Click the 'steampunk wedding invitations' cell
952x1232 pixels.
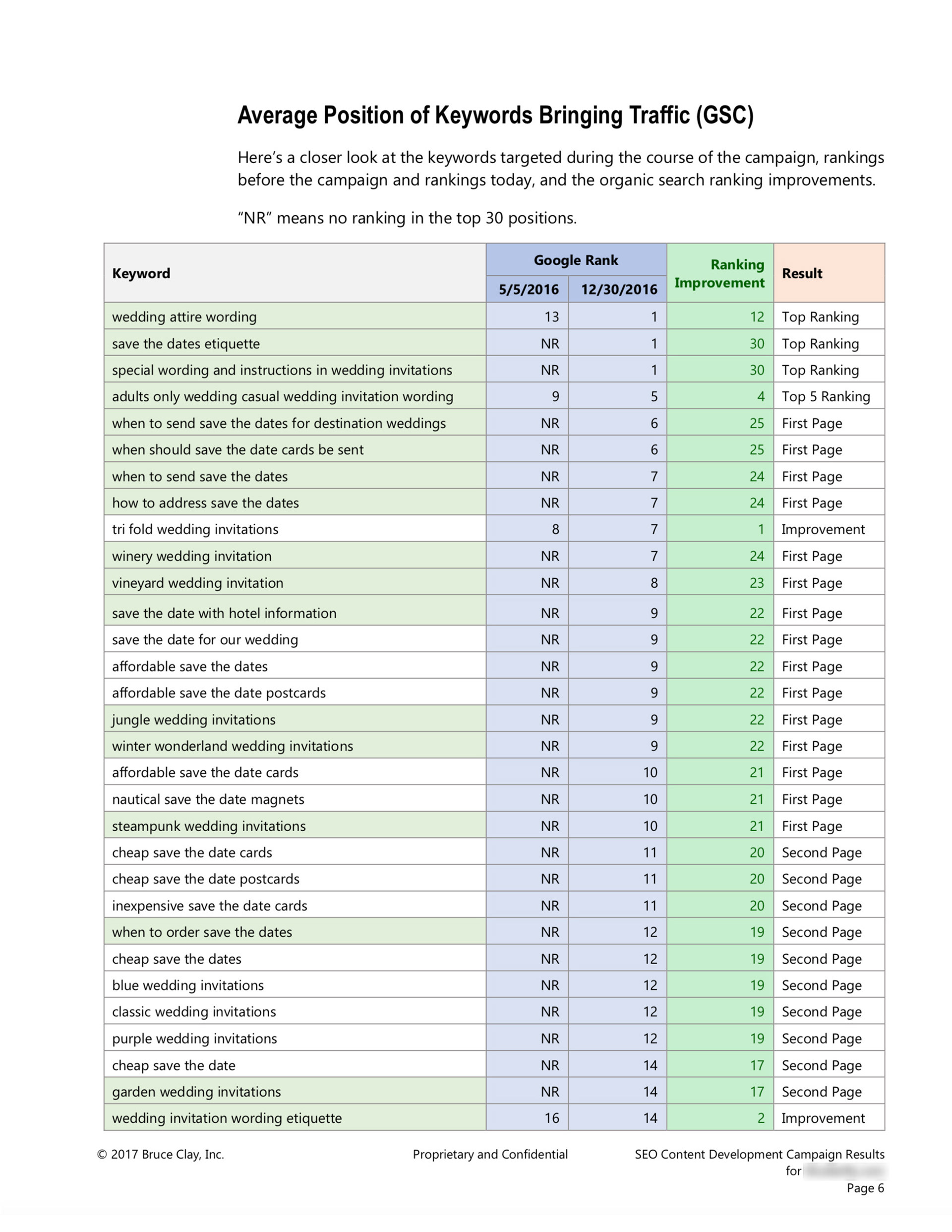point(209,826)
